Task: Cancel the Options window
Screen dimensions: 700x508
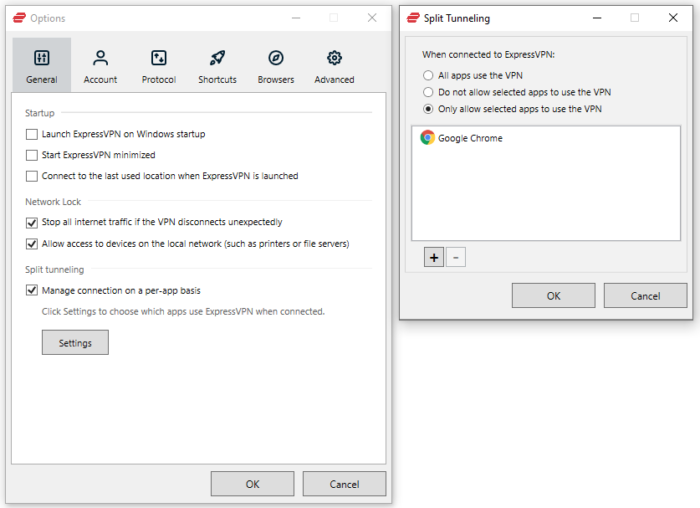Action: tap(344, 484)
